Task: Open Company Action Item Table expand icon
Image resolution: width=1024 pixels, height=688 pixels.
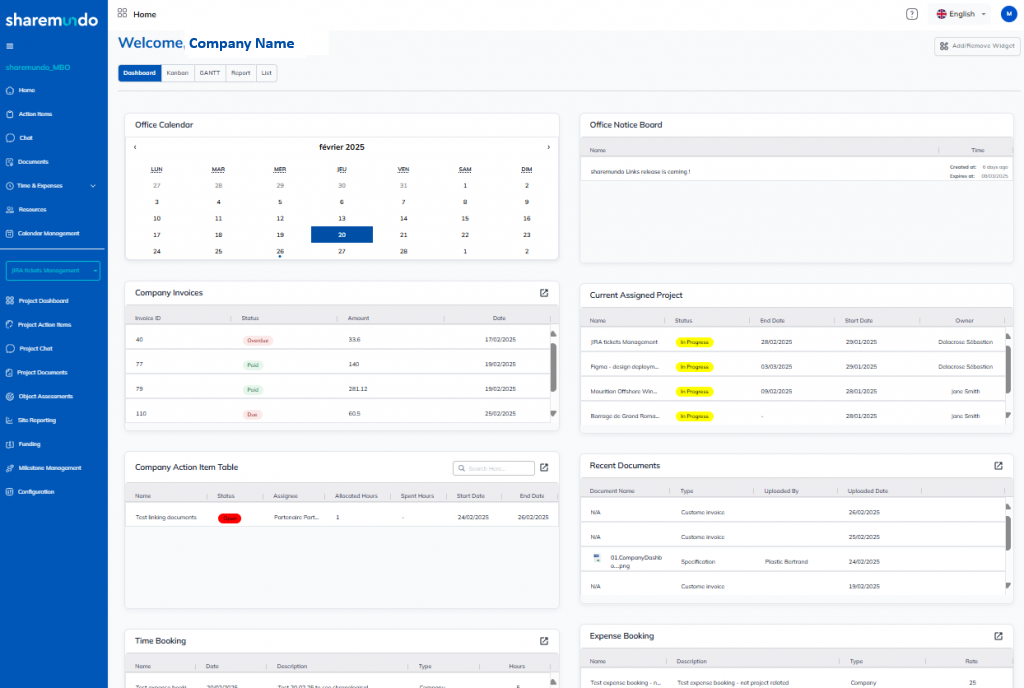Action: point(544,467)
